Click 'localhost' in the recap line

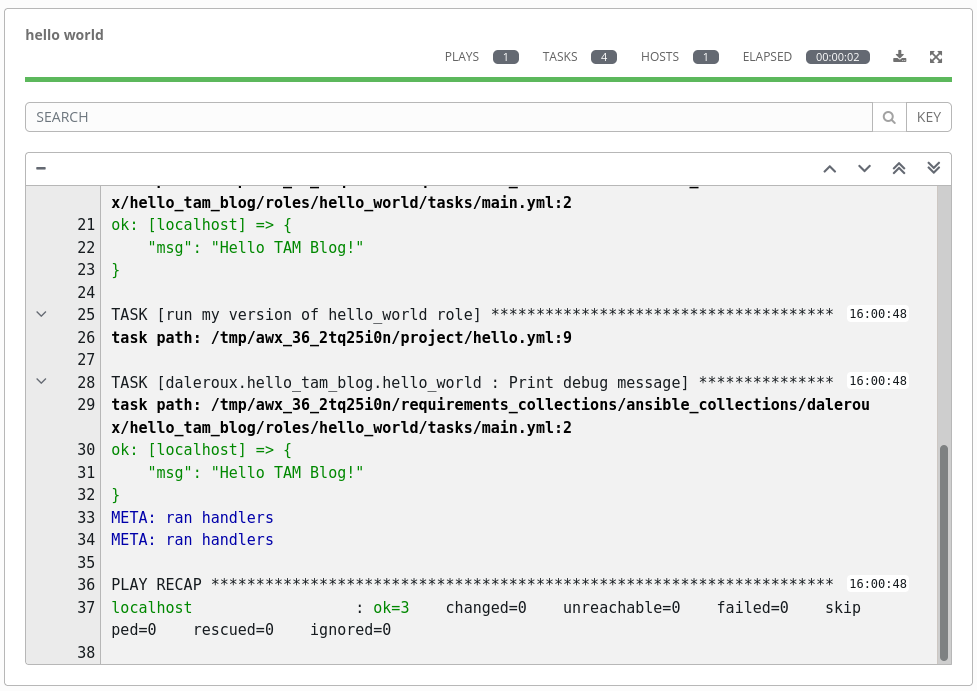151,608
